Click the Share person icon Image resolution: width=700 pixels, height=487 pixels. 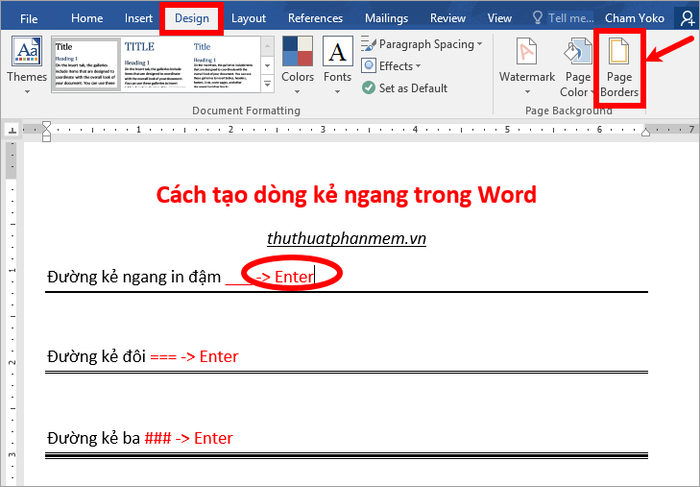tap(686, 18)
